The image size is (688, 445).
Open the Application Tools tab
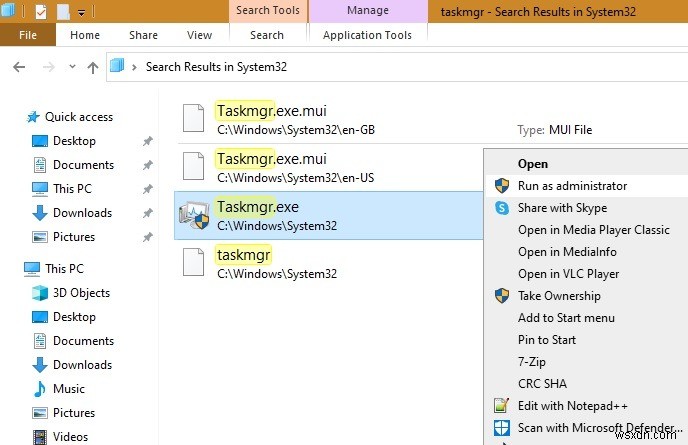point(367,35)
